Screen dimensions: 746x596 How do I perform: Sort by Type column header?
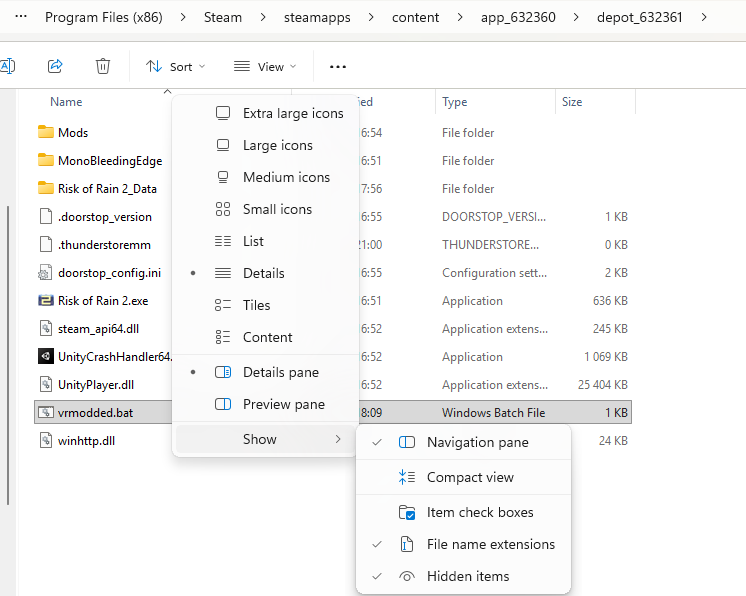[454, 102]
